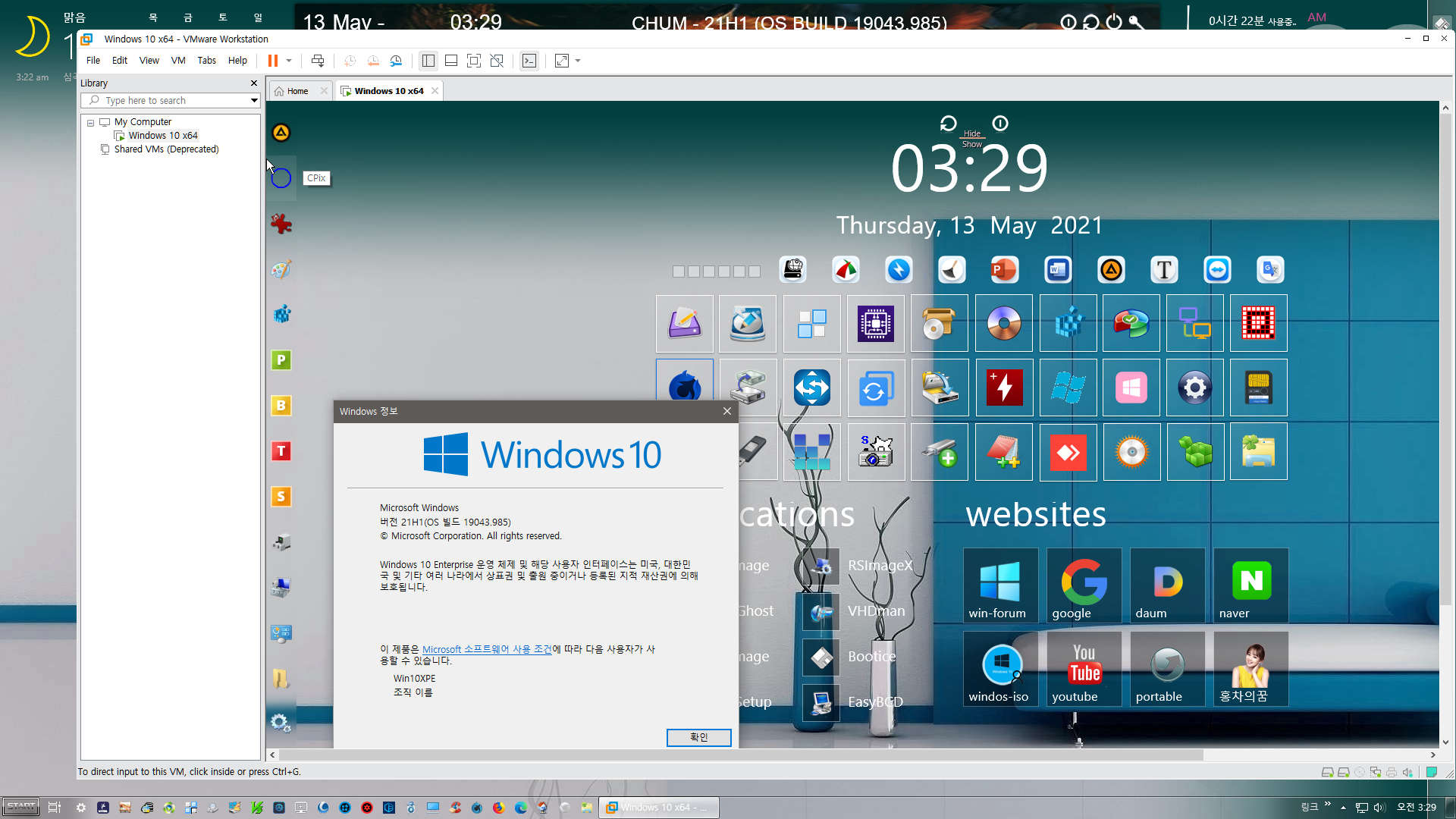Open the PowerPoint icon in the guest icon row
The width and height of the screenshot is (1456, 819).
click(1005, 270)
